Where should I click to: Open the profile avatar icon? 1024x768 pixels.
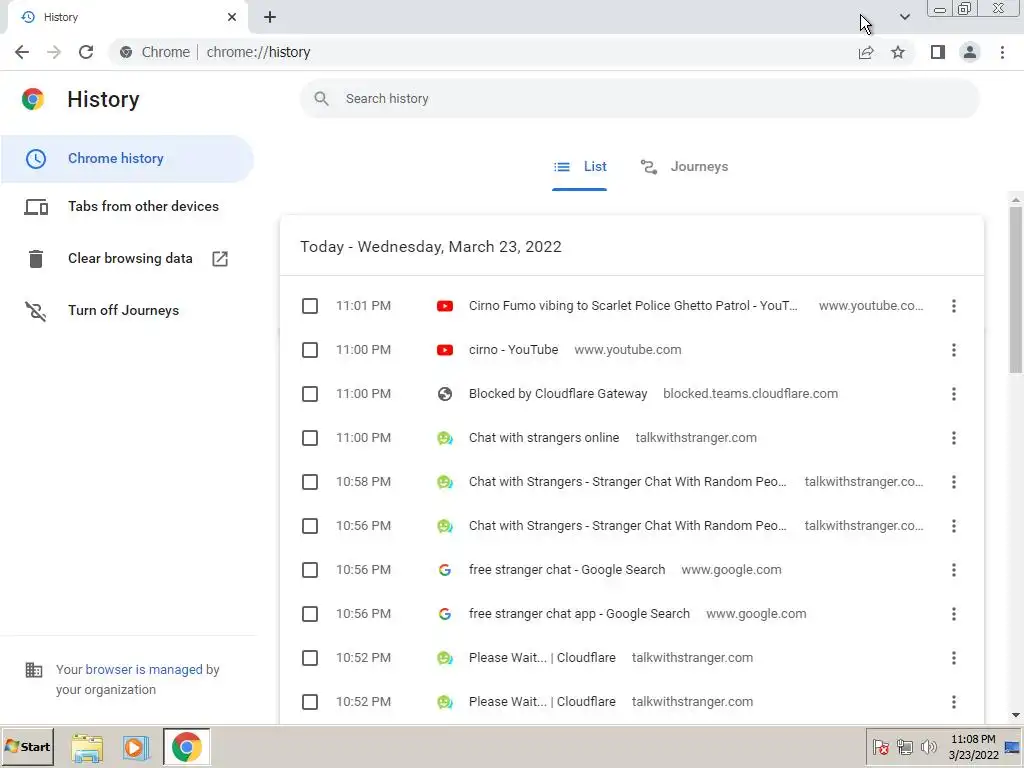point(970,52)
